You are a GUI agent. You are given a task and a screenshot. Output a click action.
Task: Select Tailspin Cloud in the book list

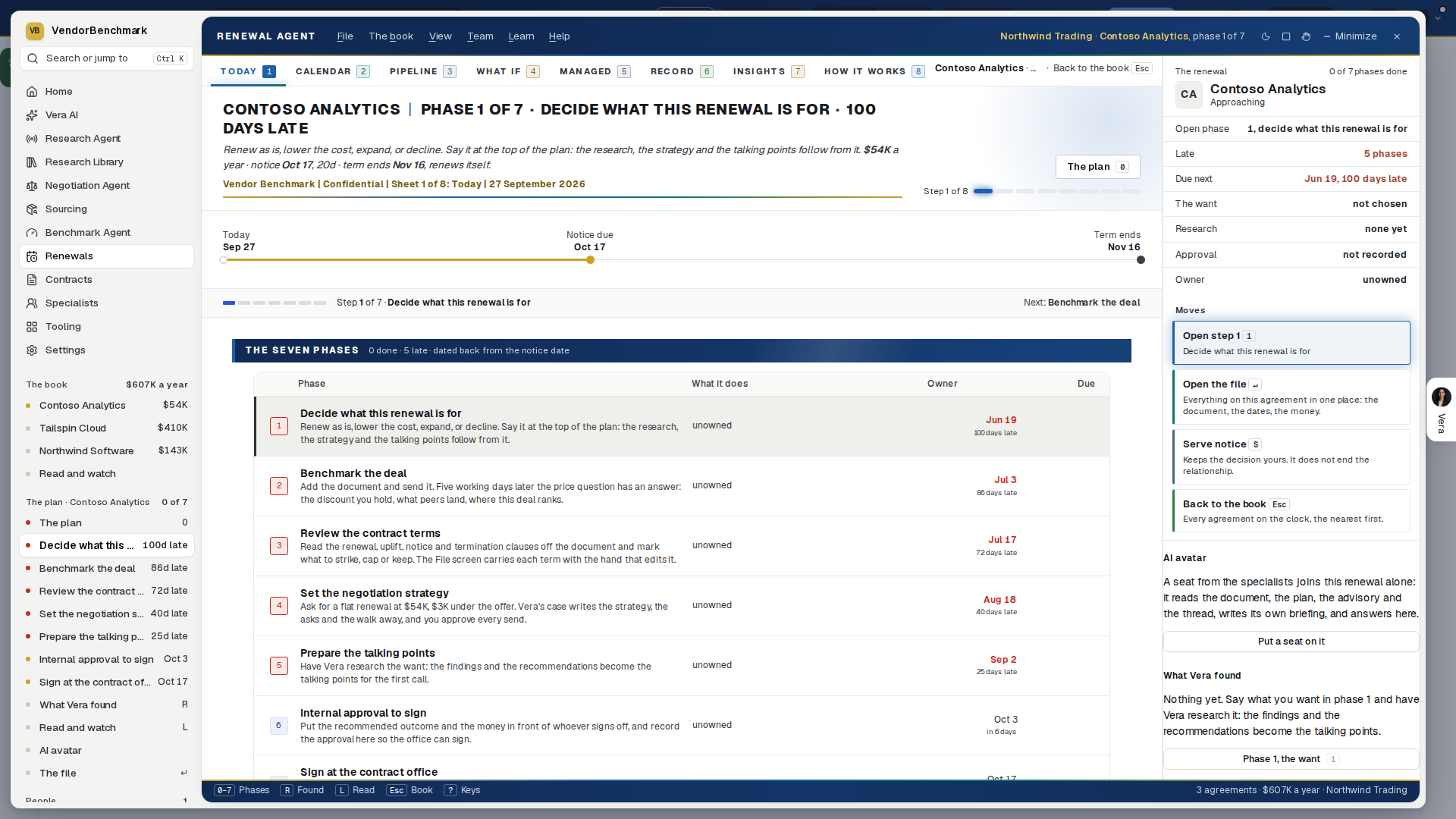(106, 428)
